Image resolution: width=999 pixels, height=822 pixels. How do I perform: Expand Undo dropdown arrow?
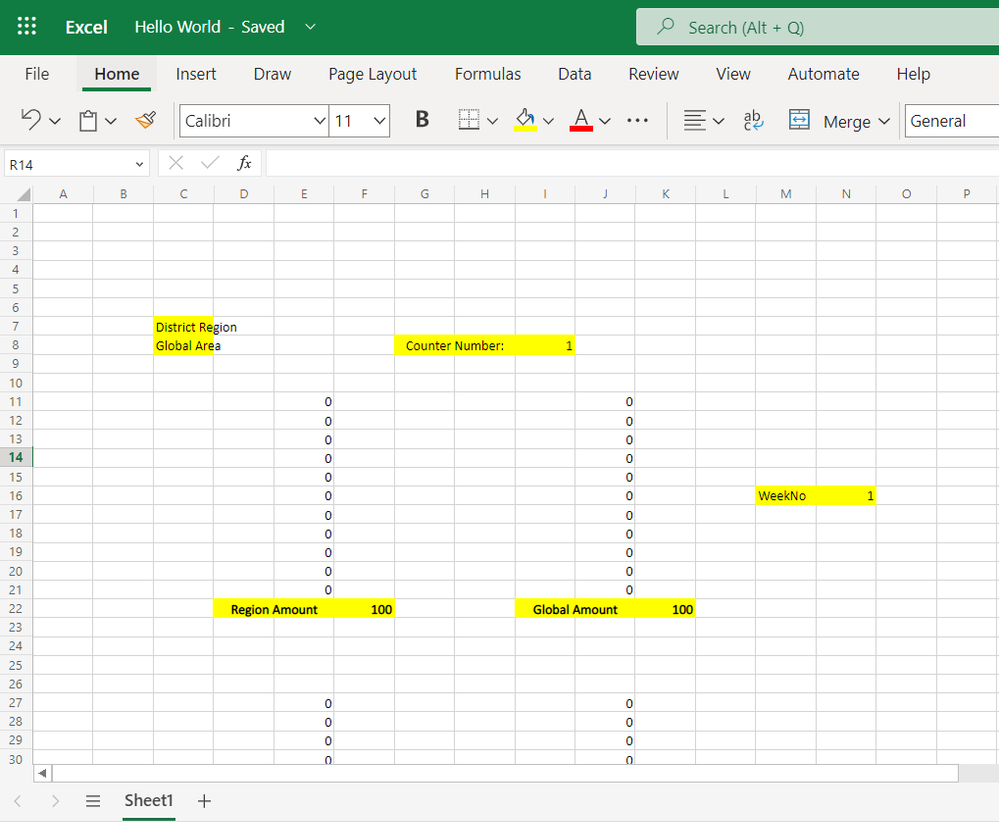[x=55, y=120]
